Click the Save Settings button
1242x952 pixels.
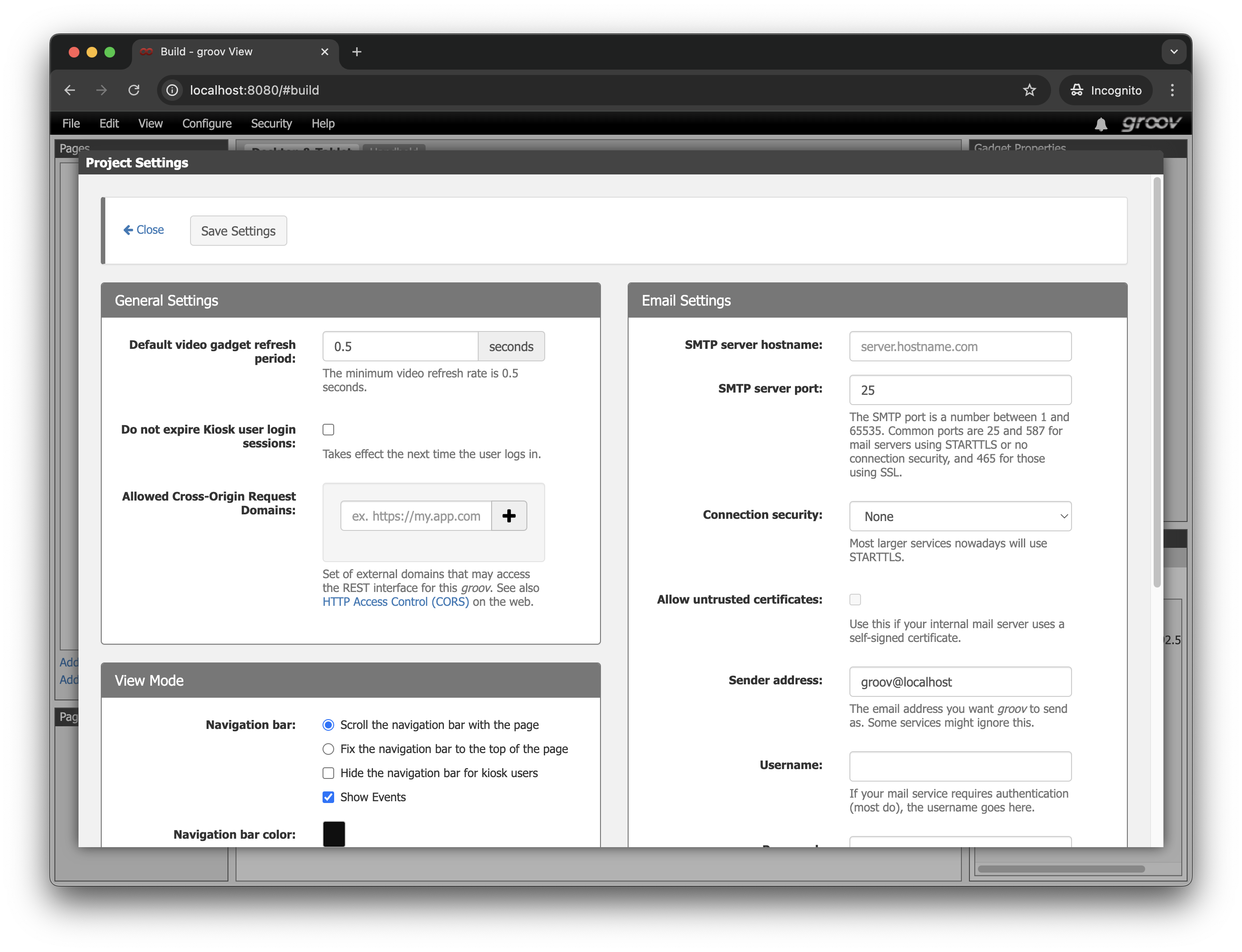[238, 231]
